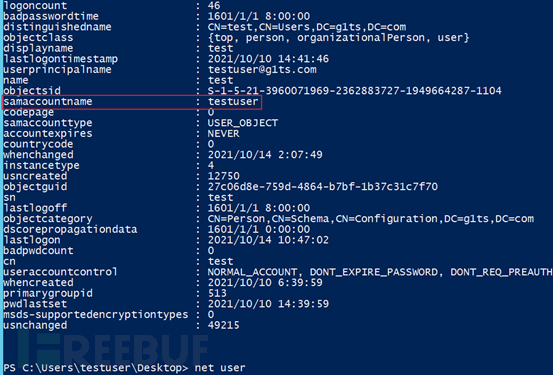Click the usnchanged value 49215

pyautogui.click(x=224, y=325)
